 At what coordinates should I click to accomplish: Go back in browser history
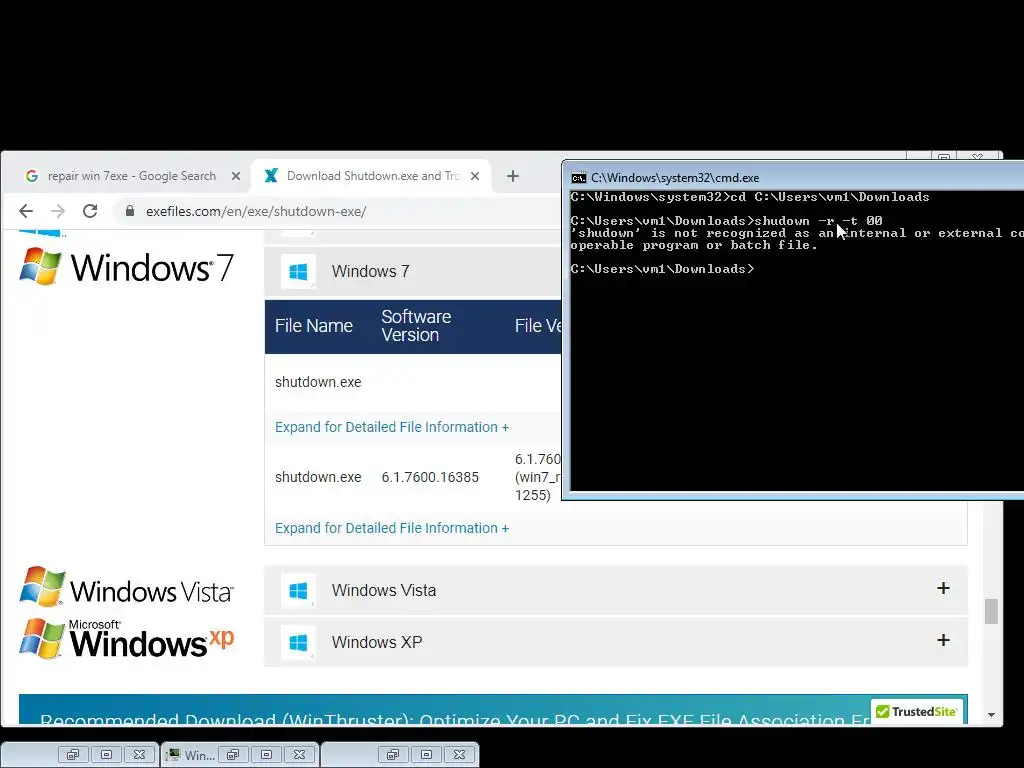tap(25, 211)
